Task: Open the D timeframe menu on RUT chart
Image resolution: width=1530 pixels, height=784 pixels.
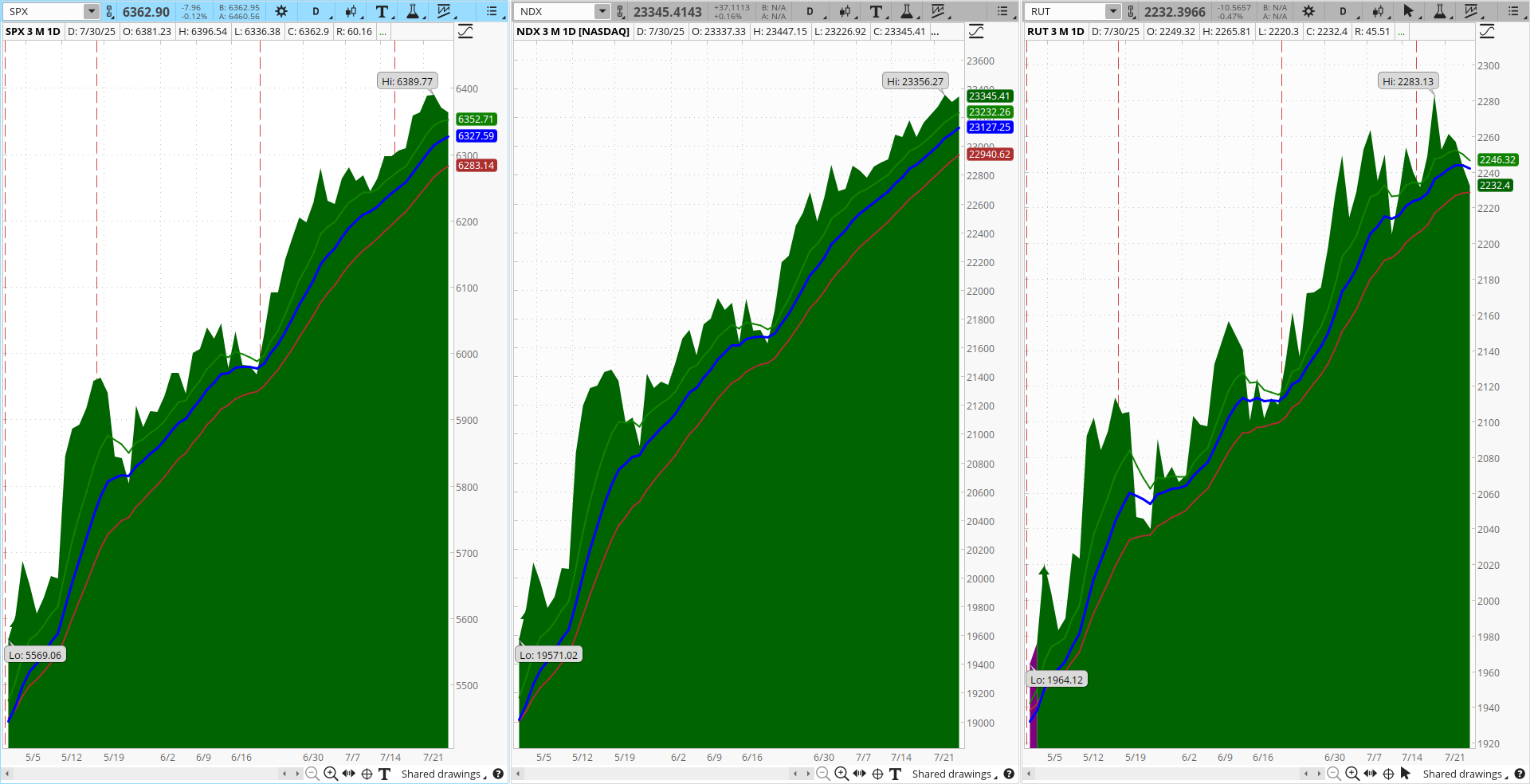Action: click(1343, 11)
